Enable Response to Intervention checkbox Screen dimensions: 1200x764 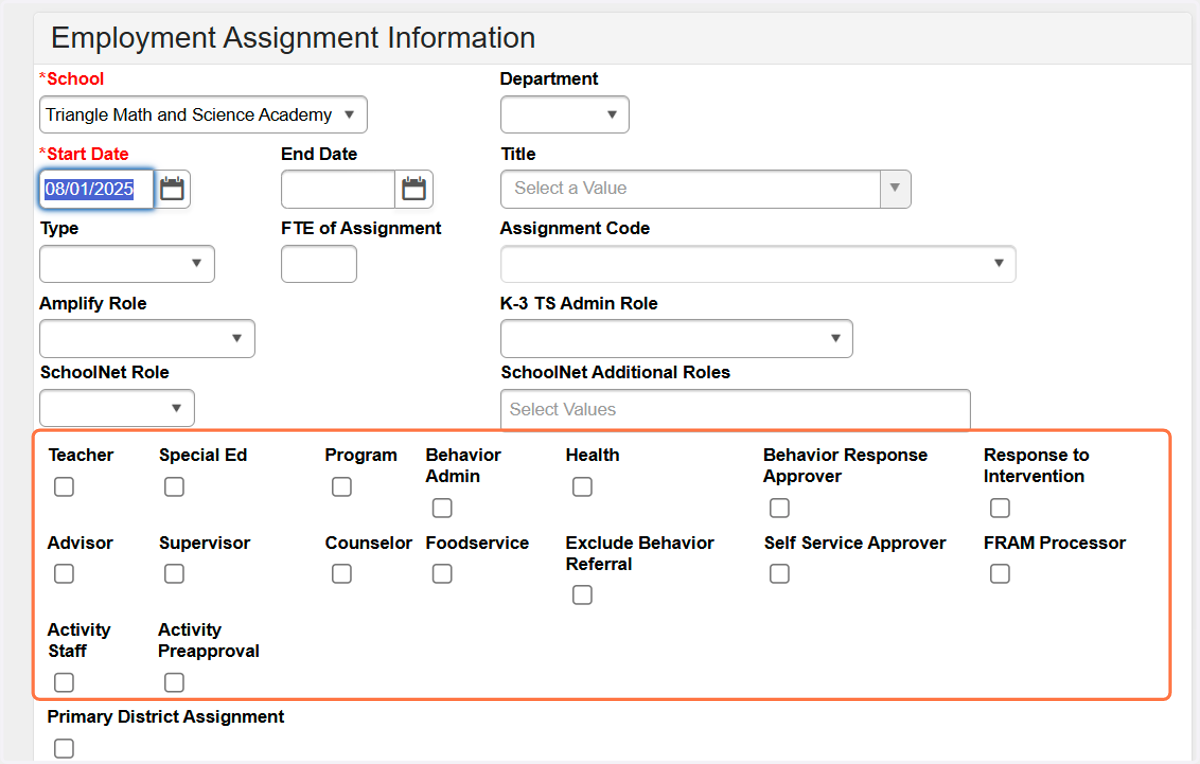(1000, 508)
